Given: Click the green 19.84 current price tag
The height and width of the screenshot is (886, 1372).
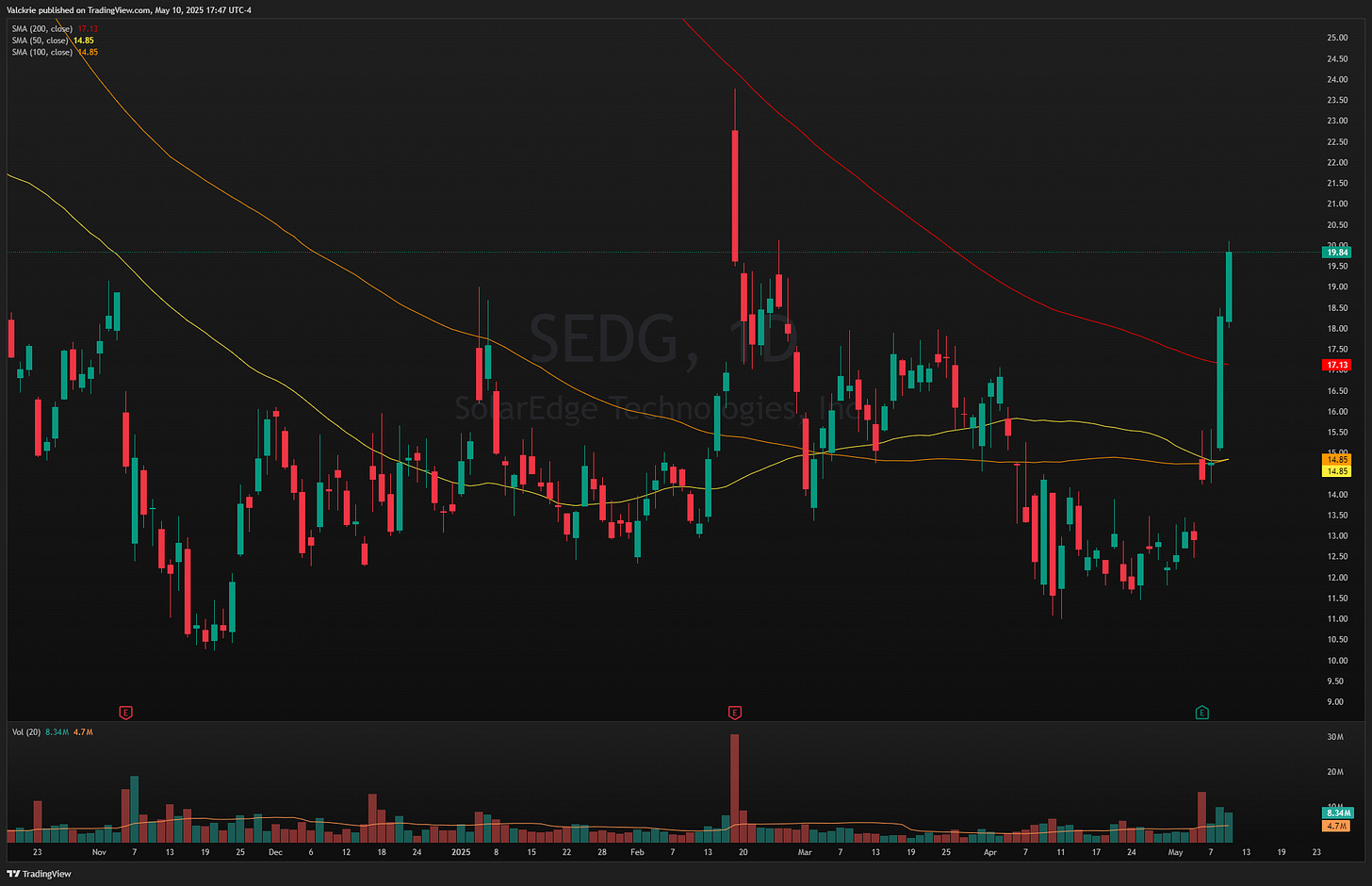Looking at the screenshot, I should pos(1337,253).
